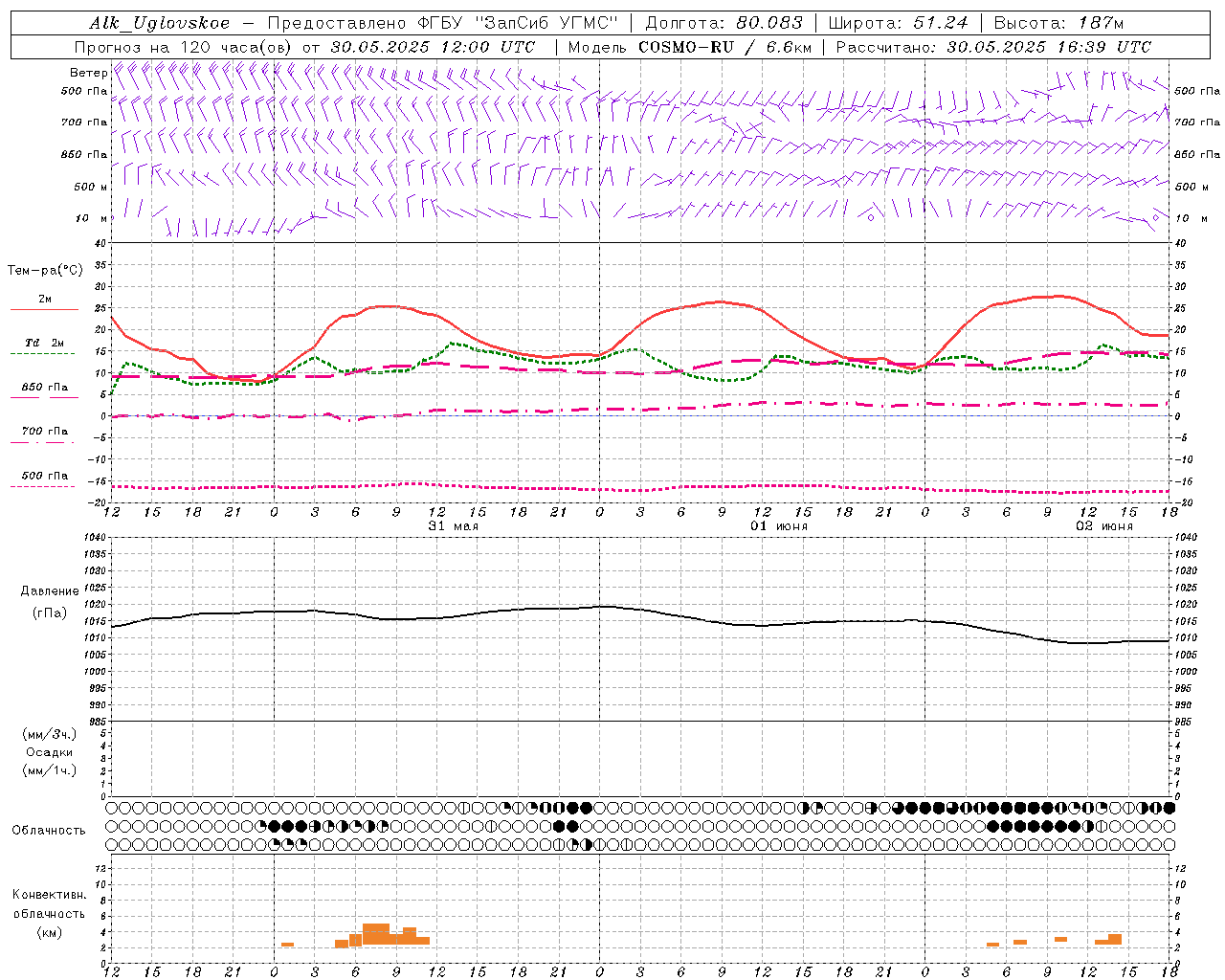Click the Осадки panel label
The height and width of the screenshot is (980, 1225).
(50, 752)
